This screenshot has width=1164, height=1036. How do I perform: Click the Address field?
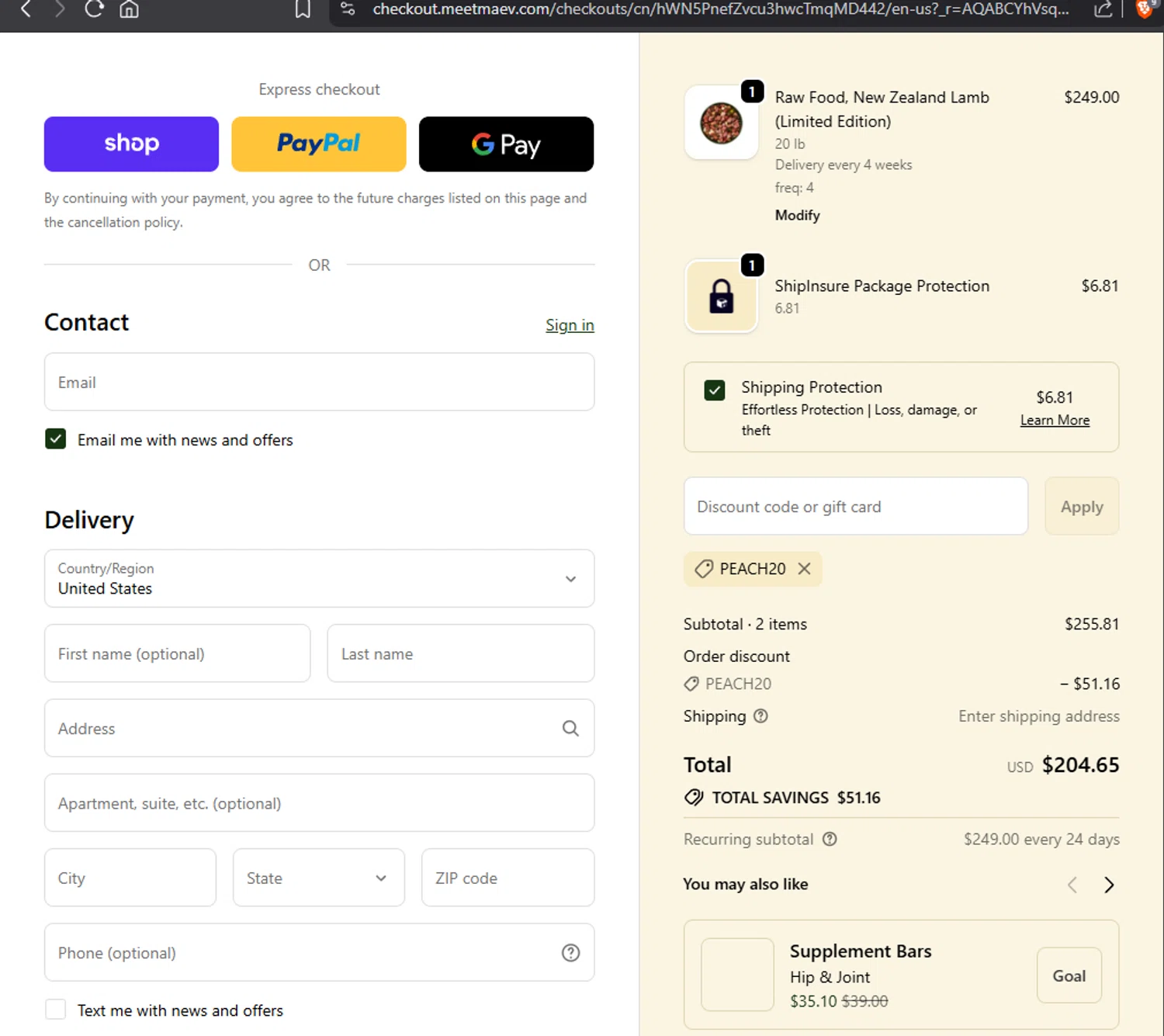point(319,728)
